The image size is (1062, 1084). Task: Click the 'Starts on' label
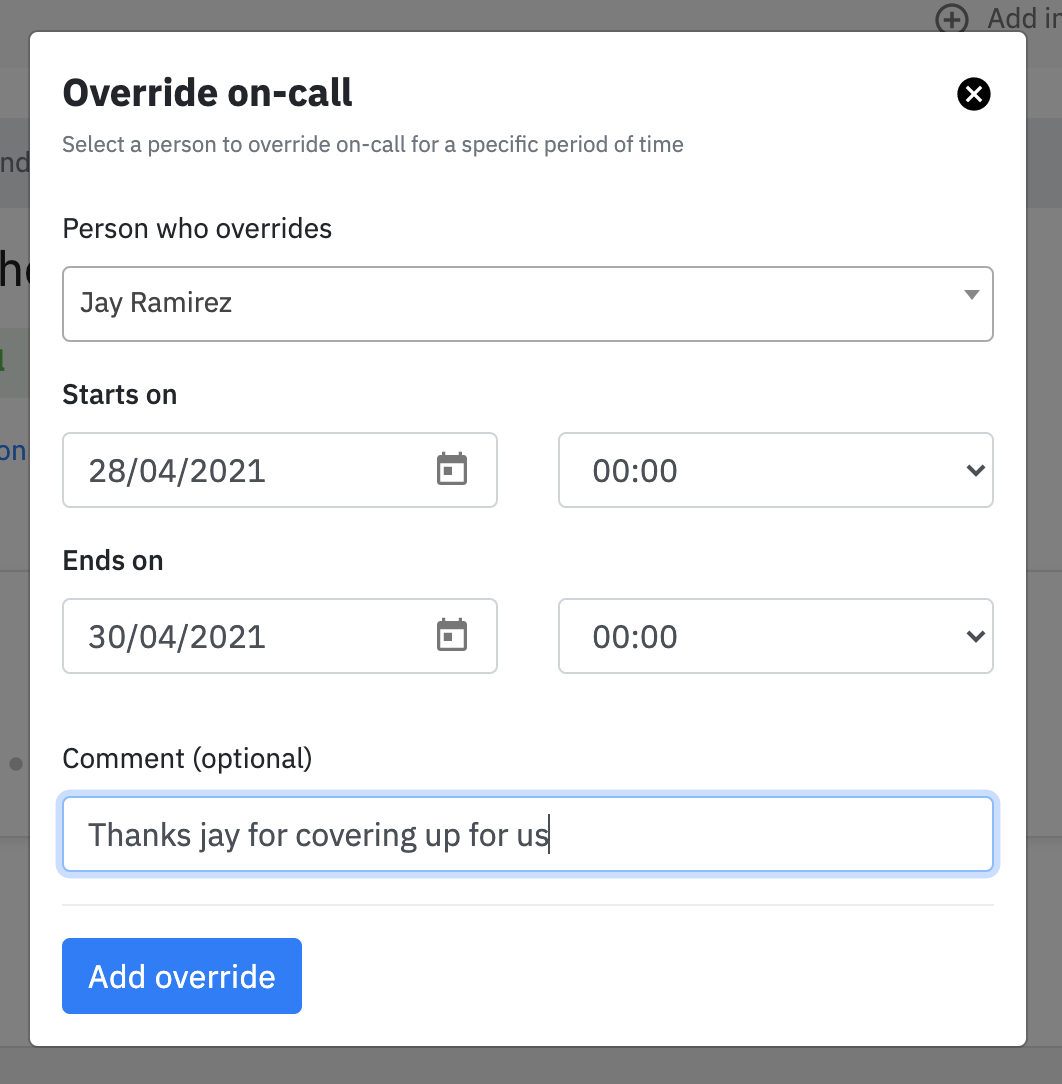pos(120,395)
